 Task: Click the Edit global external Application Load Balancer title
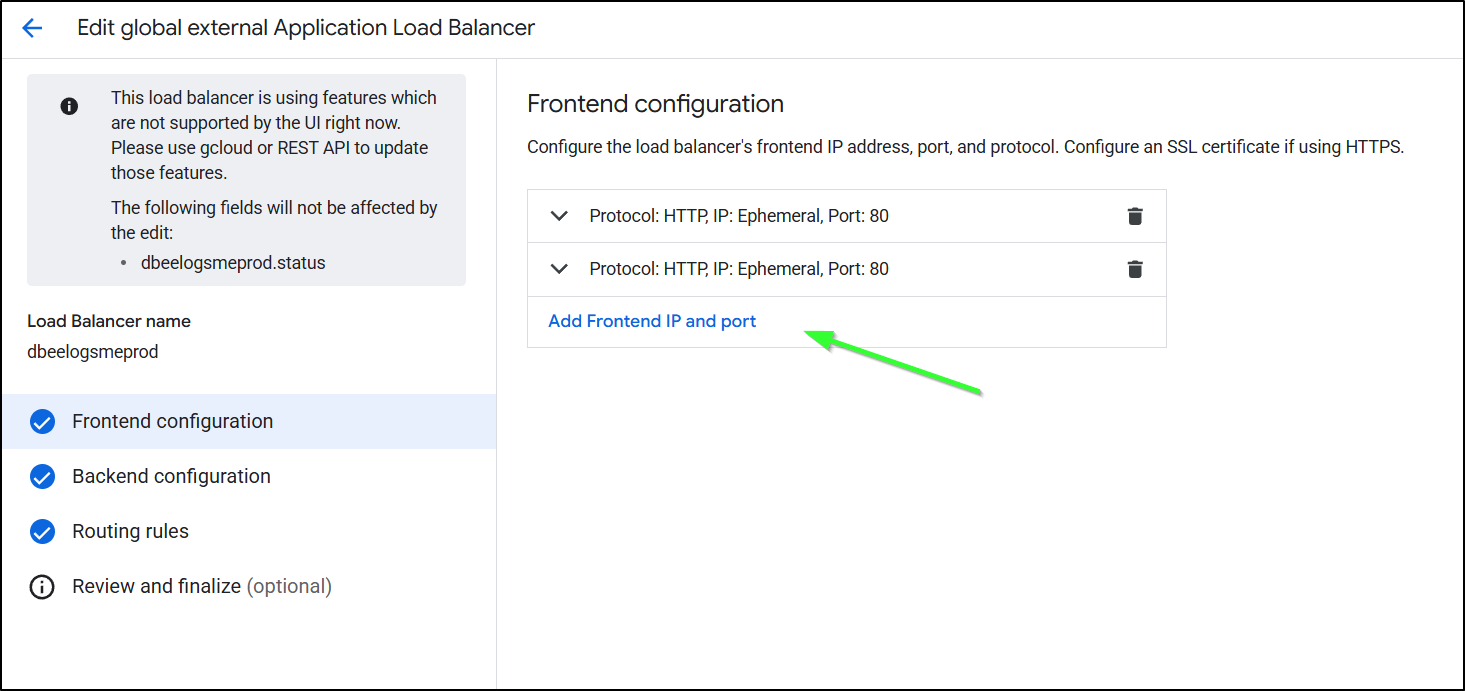click(x=306, y=28)
